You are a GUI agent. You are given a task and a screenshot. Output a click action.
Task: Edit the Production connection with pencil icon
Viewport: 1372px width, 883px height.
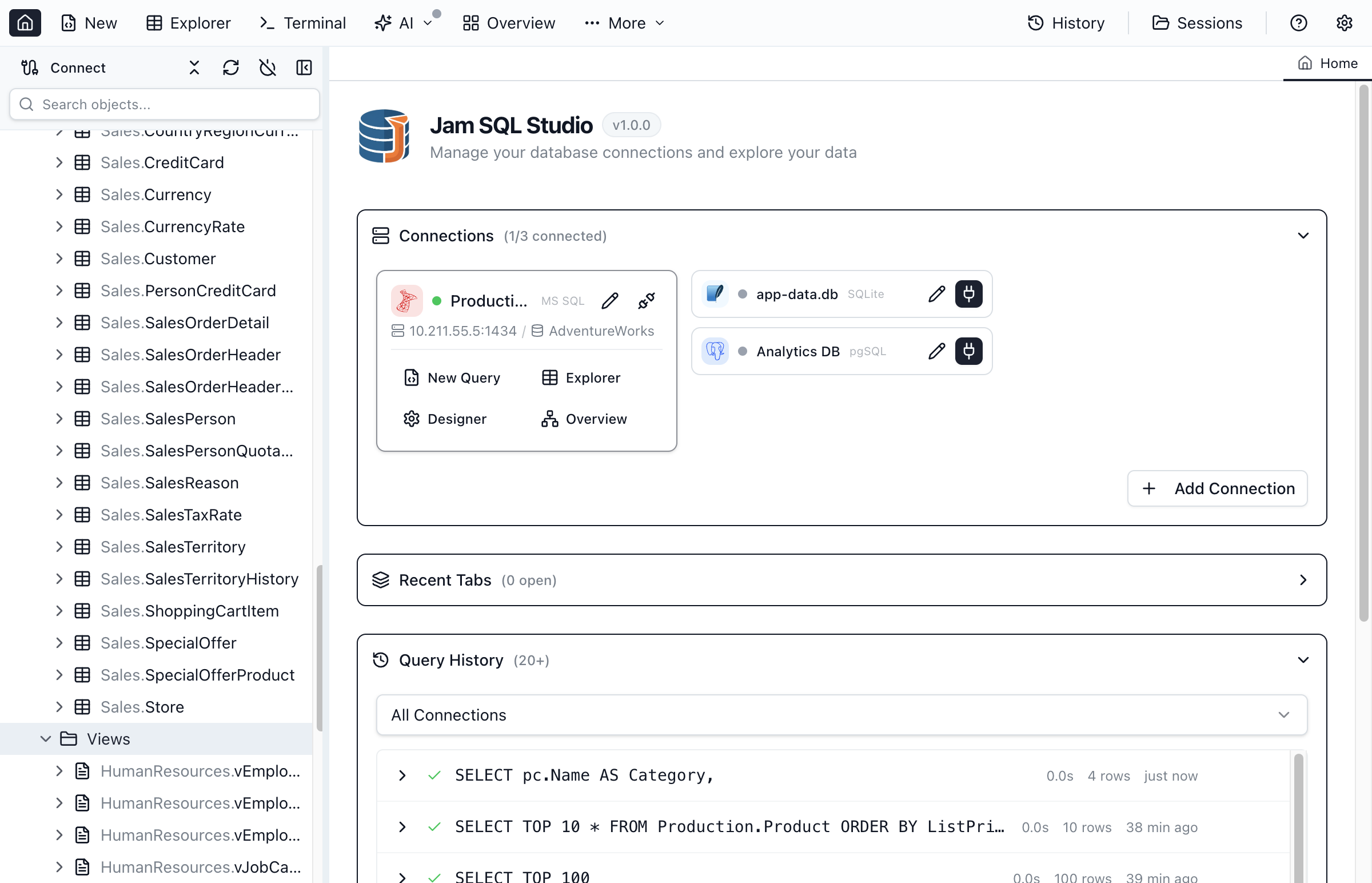(x=610, y=300)
